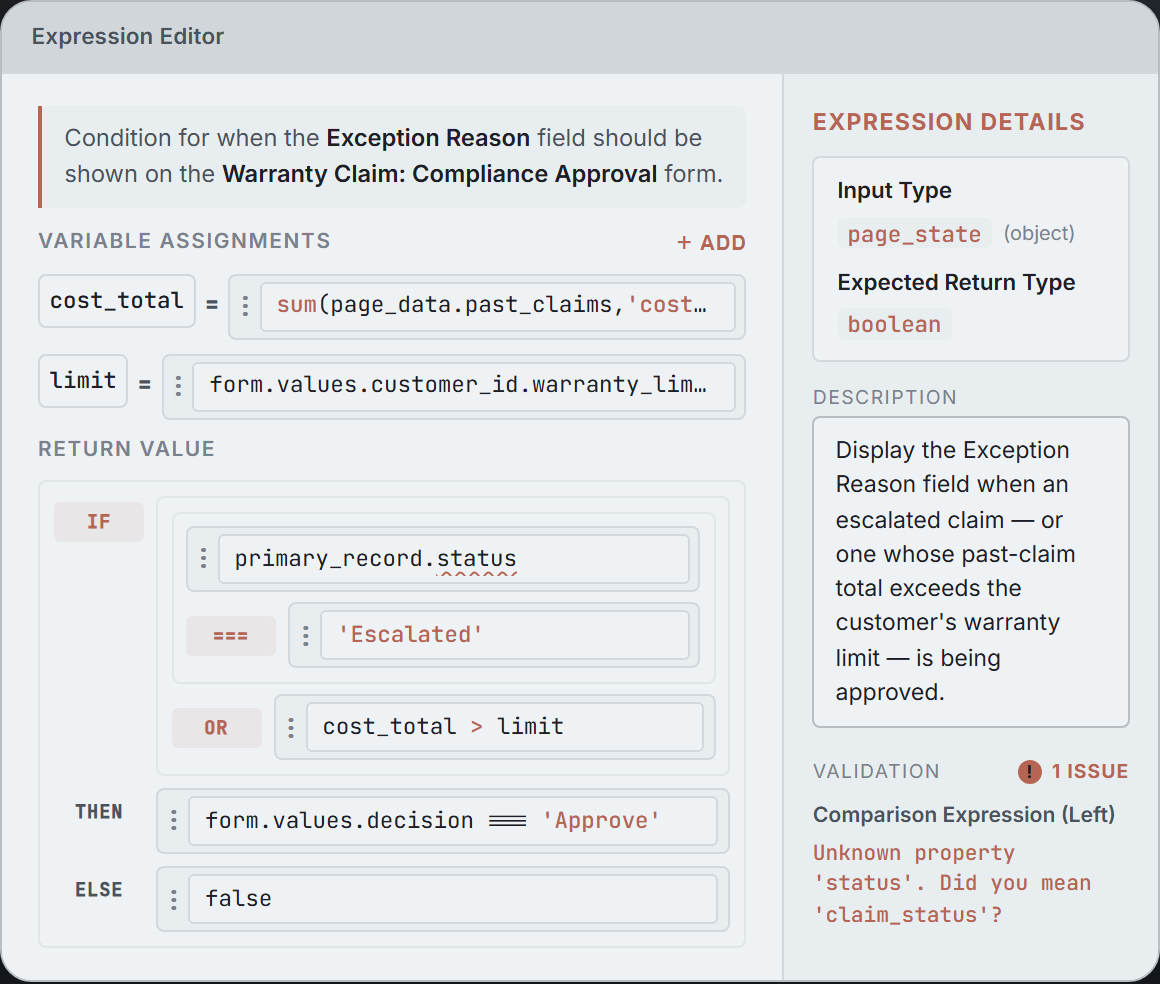
Task: Edit the 'Escalated' string value
Action: click(x=505, y=636)
